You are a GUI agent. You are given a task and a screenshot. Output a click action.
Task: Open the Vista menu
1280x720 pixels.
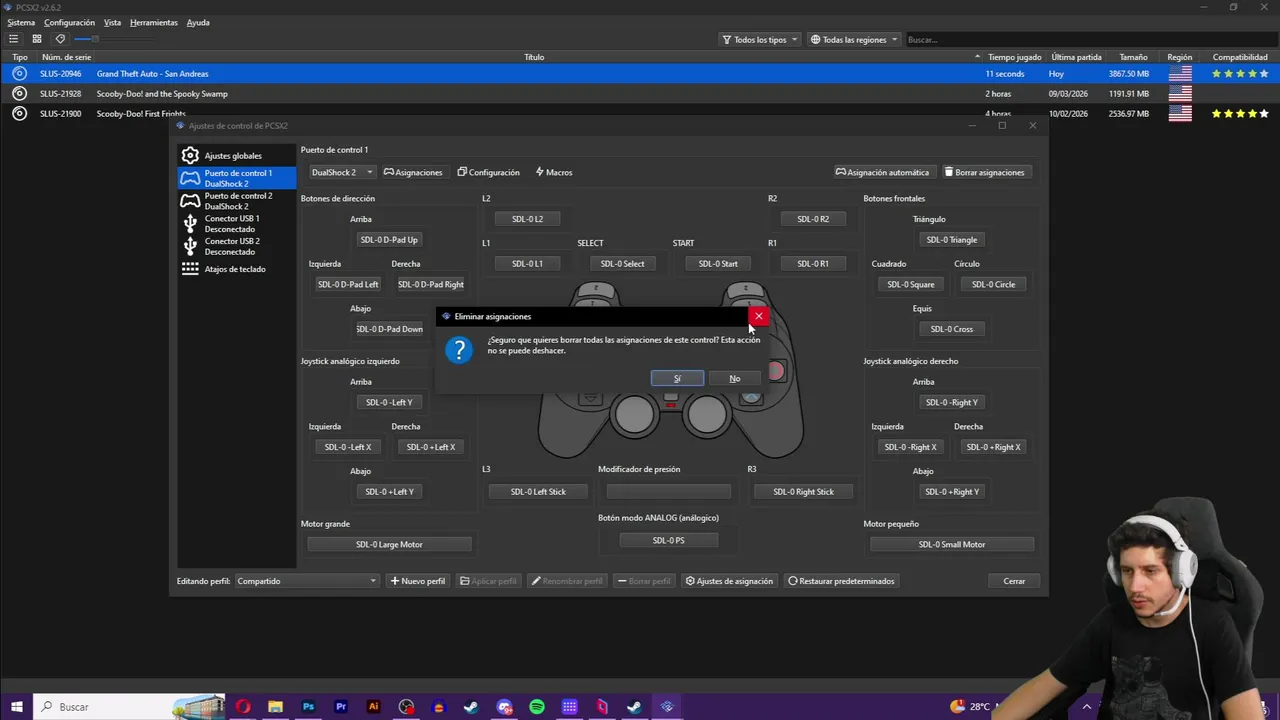click(112, 22)
